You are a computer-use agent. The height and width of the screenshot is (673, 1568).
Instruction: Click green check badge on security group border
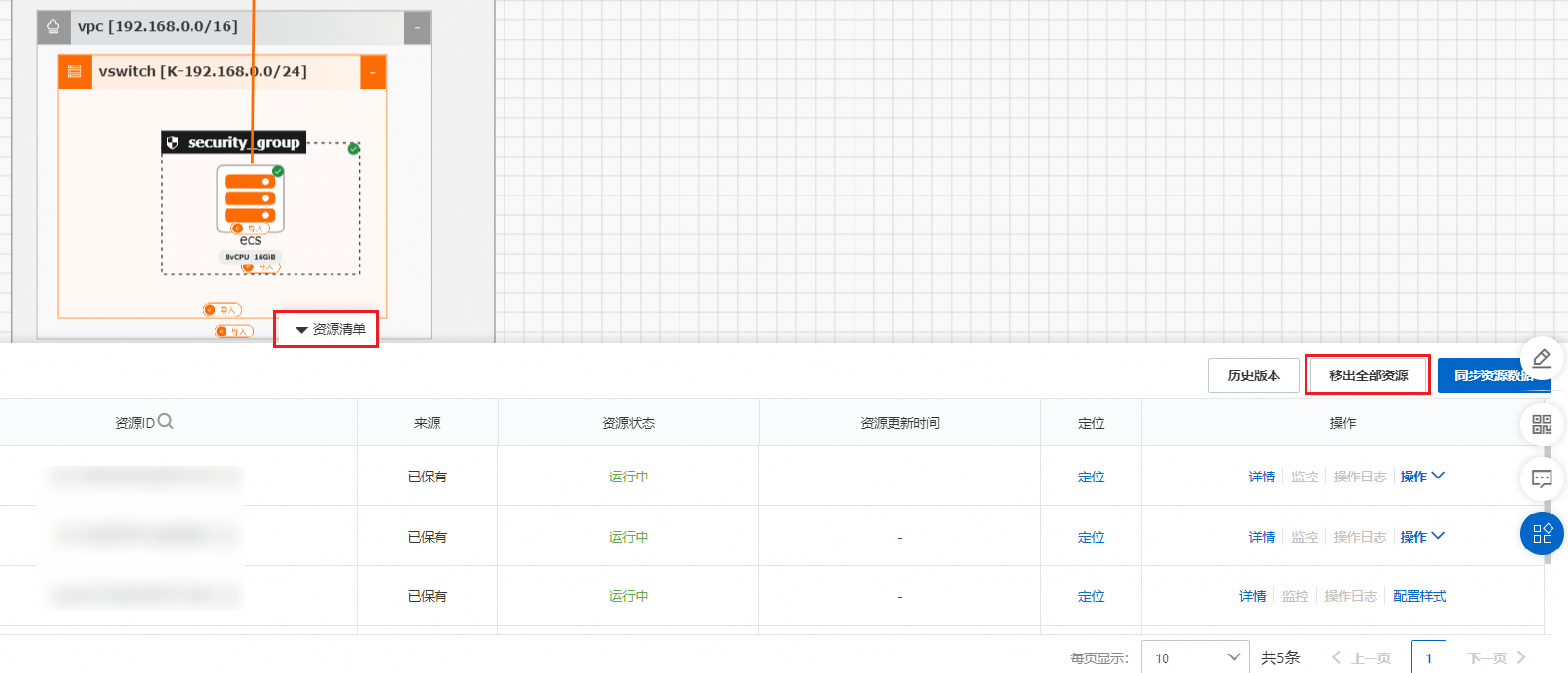tap(354, 149)
